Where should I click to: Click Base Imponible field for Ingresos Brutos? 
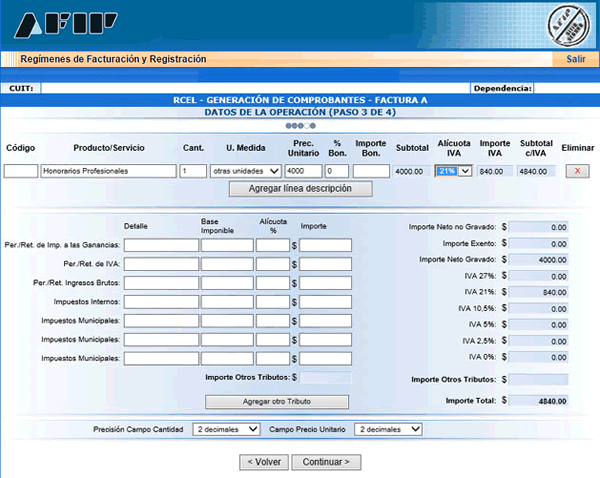click(x=227, y=283)
